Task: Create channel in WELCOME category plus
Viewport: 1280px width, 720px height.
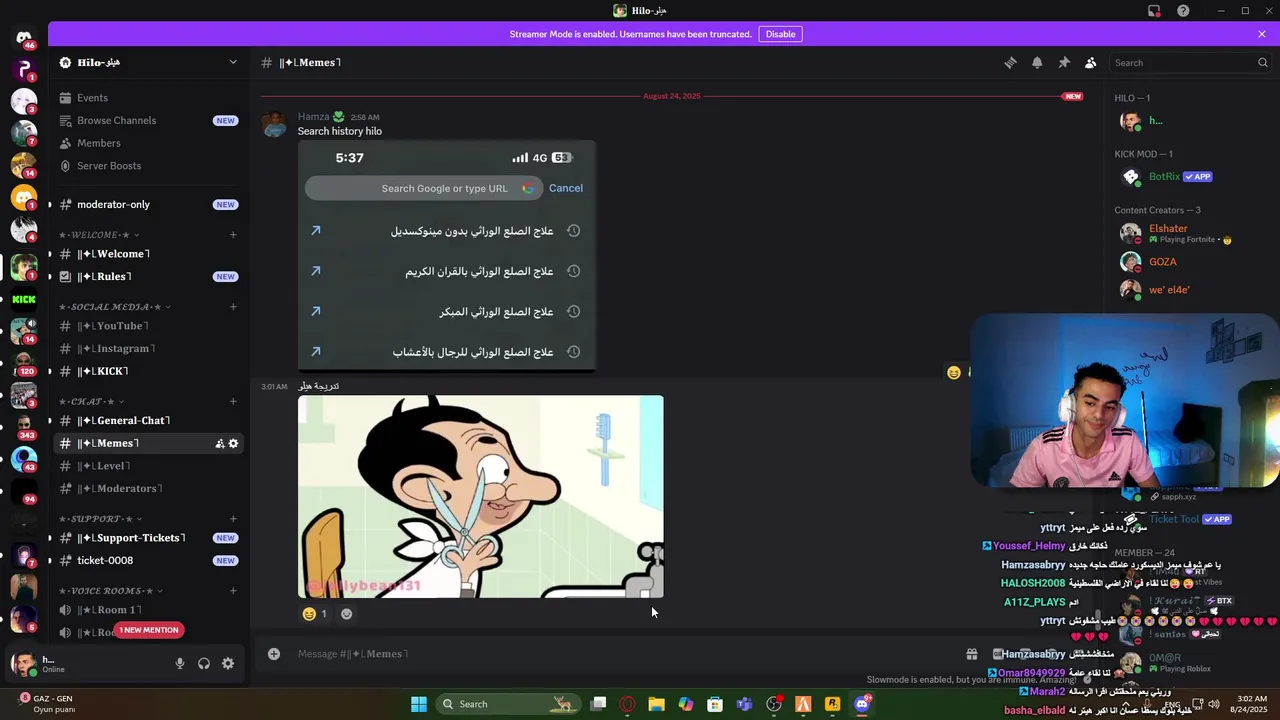Action: tap(233, 235)
